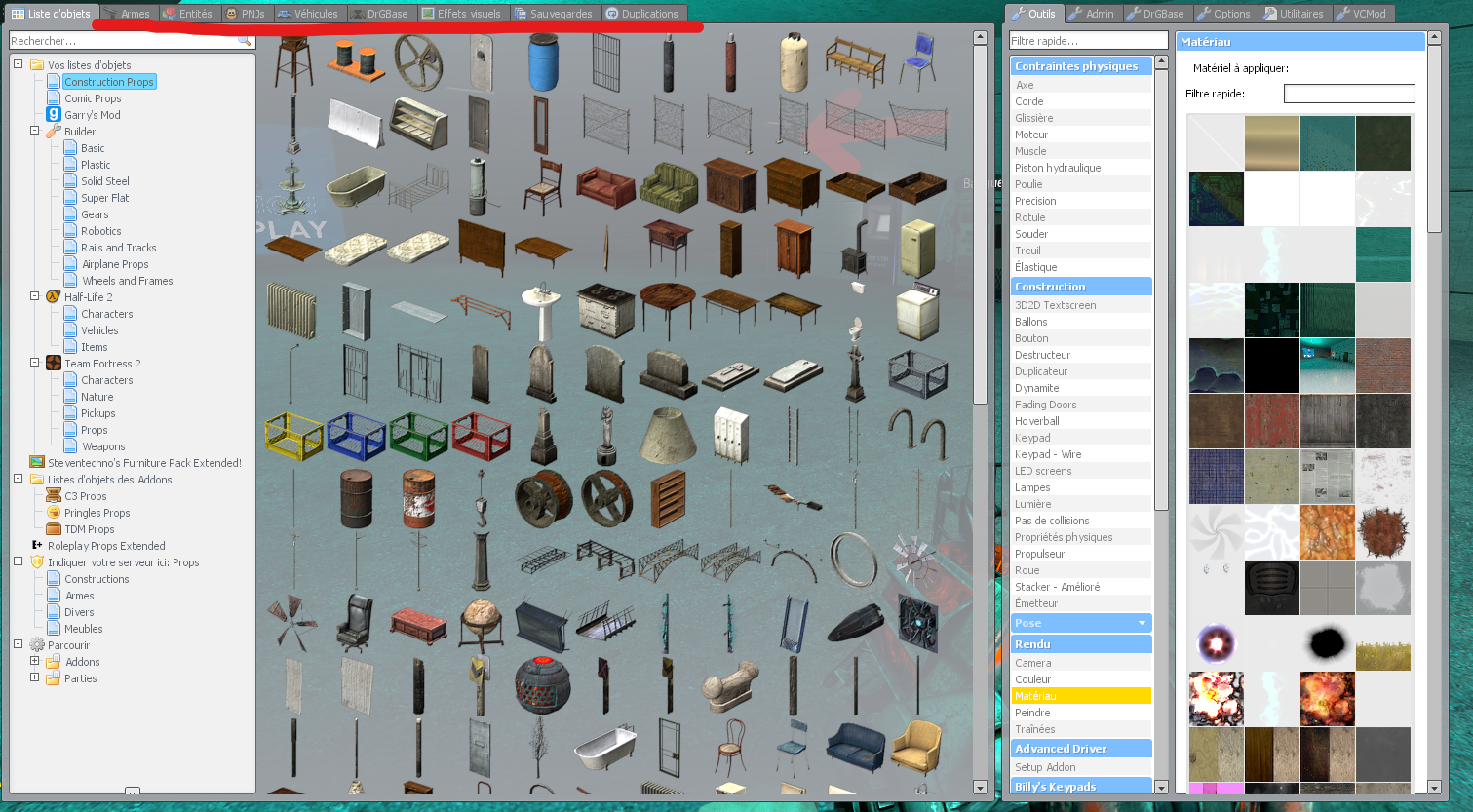Choose the solid black material swatch
The width and height of the screenshot is (1473, 812).
pyautogui.click(x=1272, y=366)
